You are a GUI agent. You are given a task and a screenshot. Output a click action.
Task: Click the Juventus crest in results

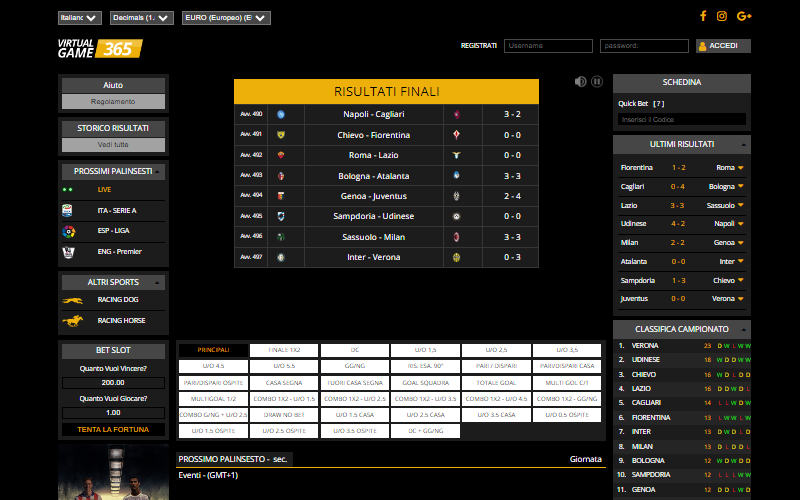point(457,196)
